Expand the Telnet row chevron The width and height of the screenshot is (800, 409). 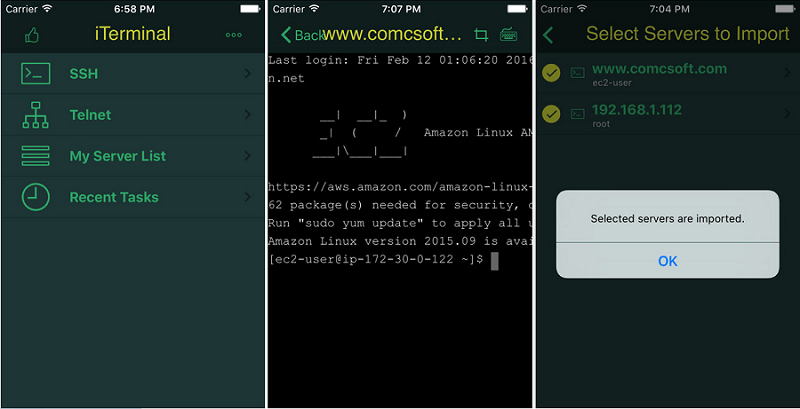[x=248, y=115]
